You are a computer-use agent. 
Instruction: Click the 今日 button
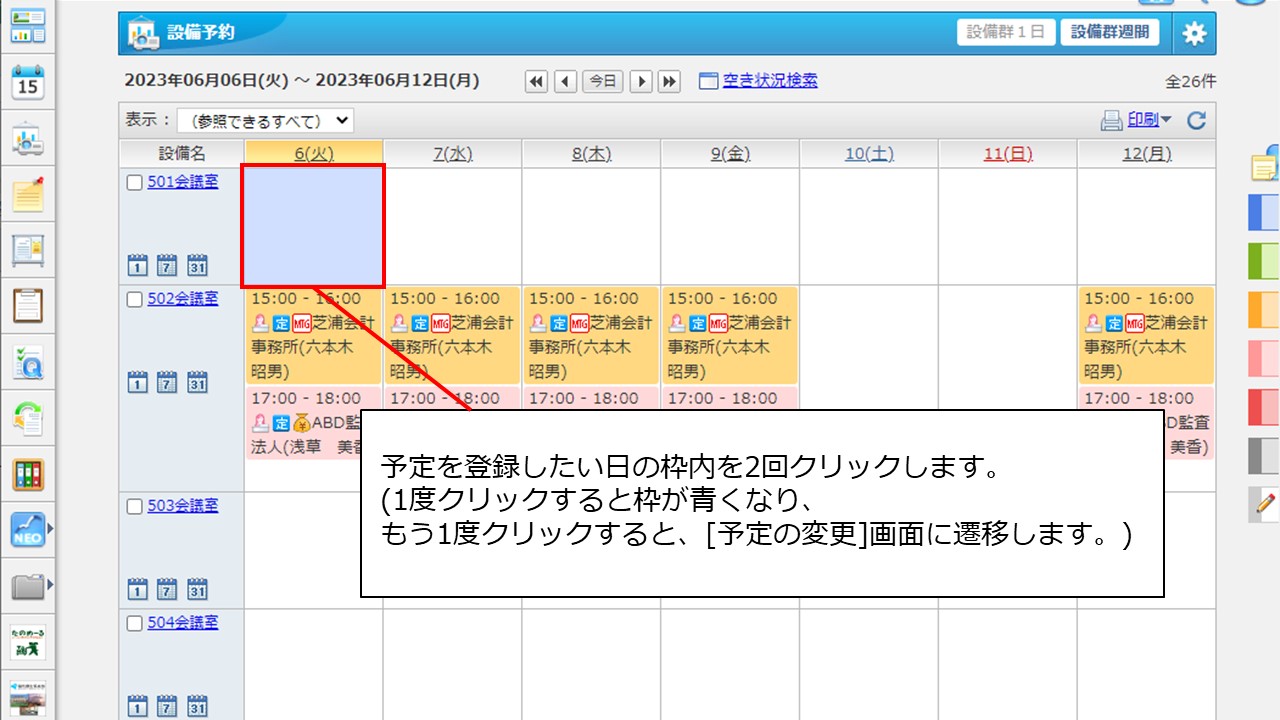pos(603,82)
